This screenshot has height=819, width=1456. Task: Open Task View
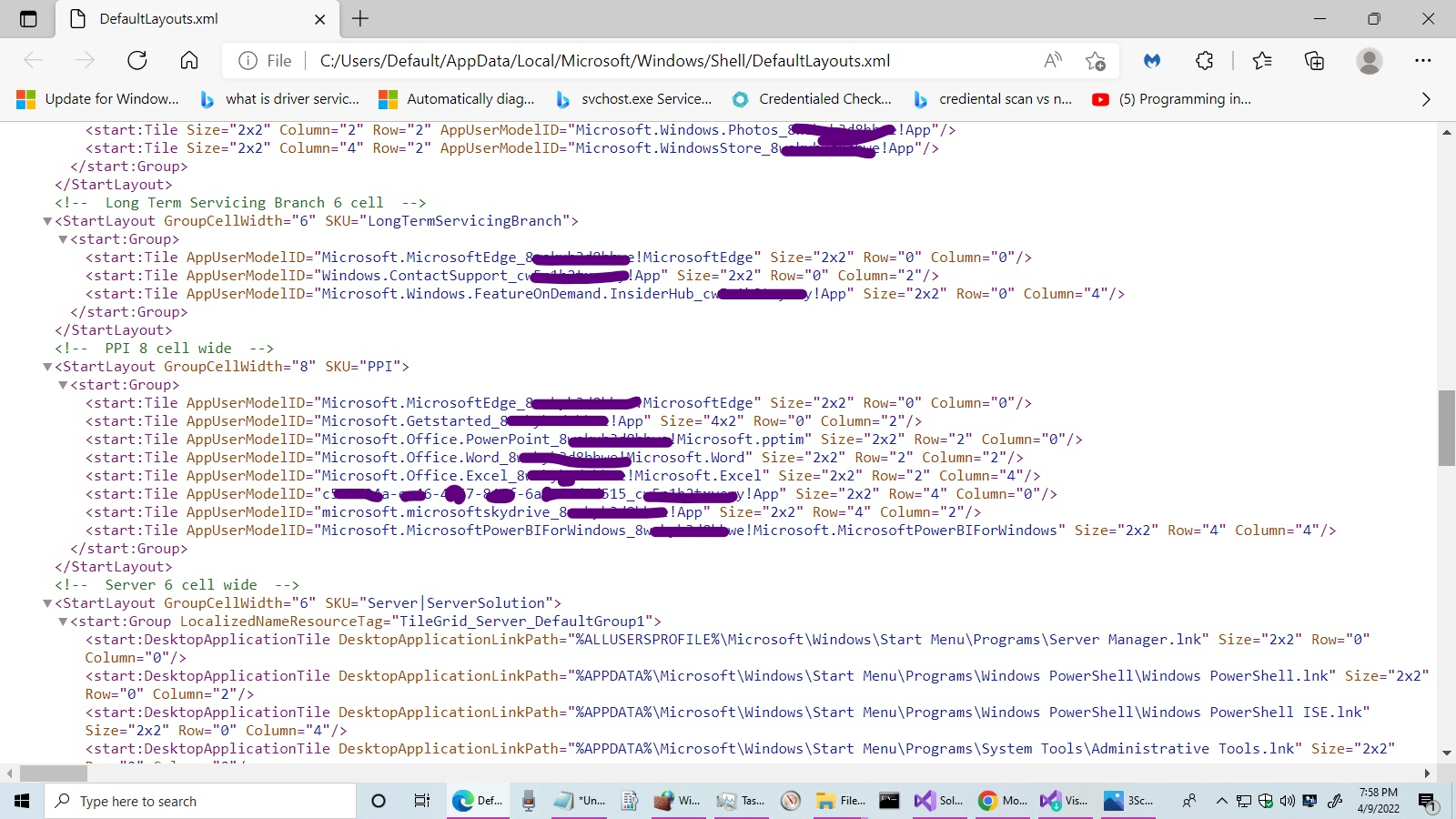pos(421,801)
